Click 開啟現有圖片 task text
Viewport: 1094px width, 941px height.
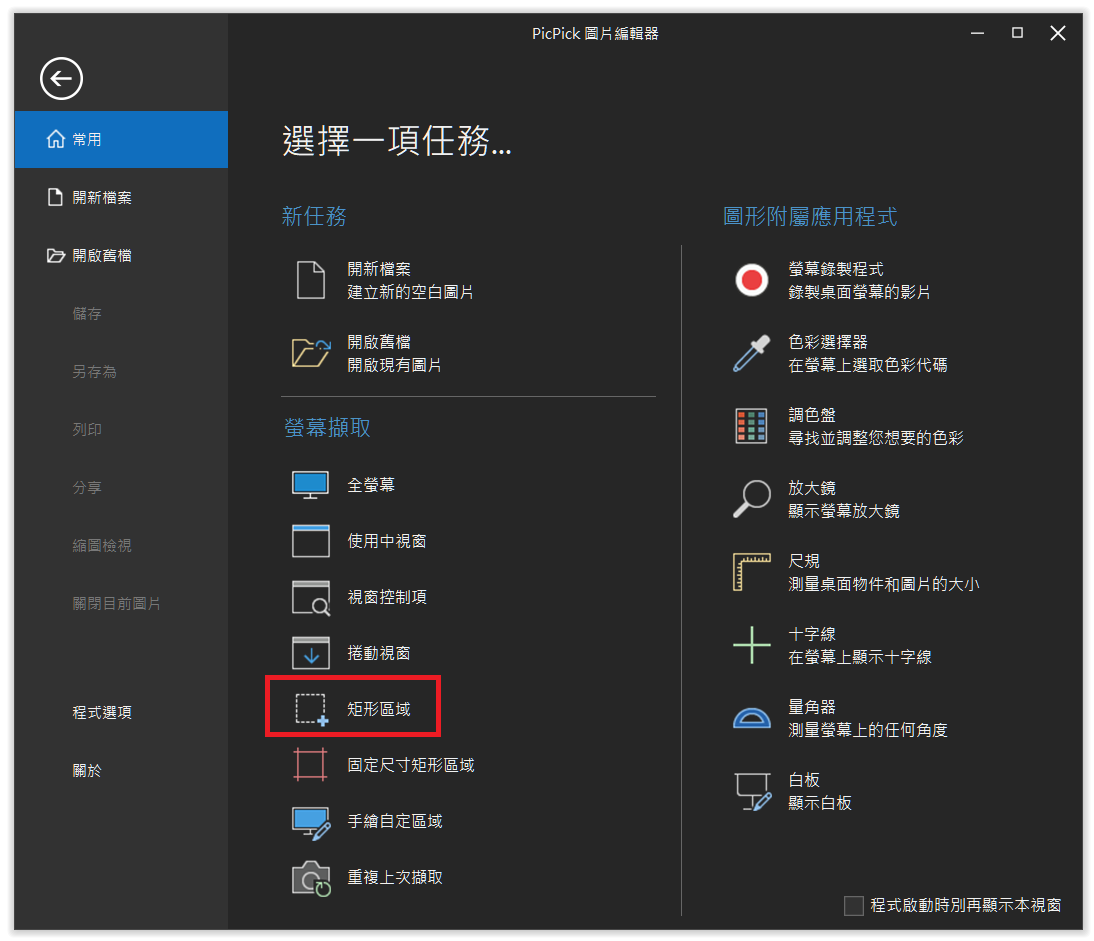pyautogui.click(x=394, y=365)
